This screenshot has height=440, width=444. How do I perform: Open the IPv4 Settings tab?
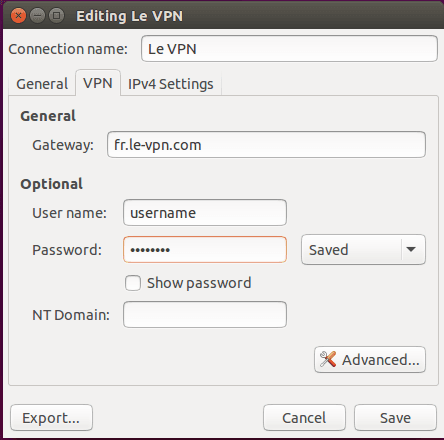click(x=171, y=84)
